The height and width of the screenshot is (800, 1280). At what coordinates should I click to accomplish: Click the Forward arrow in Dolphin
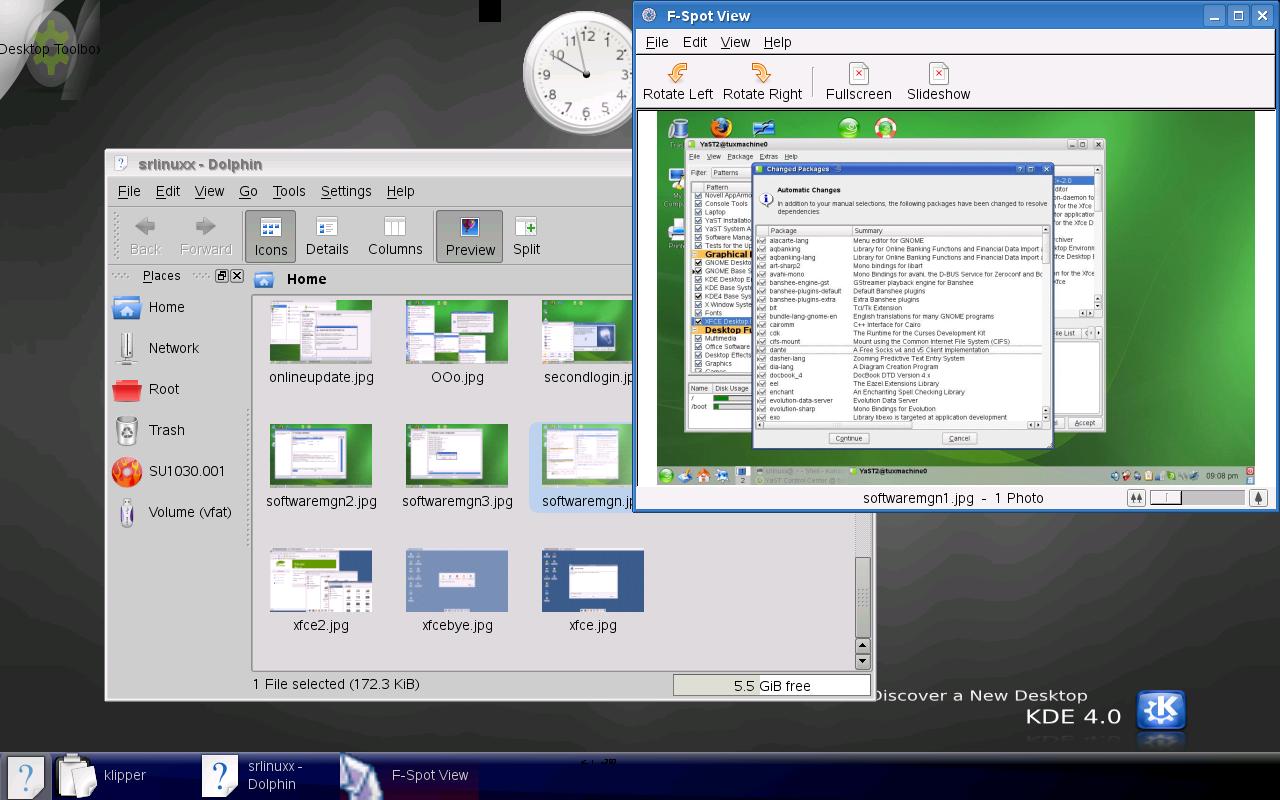coord(205,237)
